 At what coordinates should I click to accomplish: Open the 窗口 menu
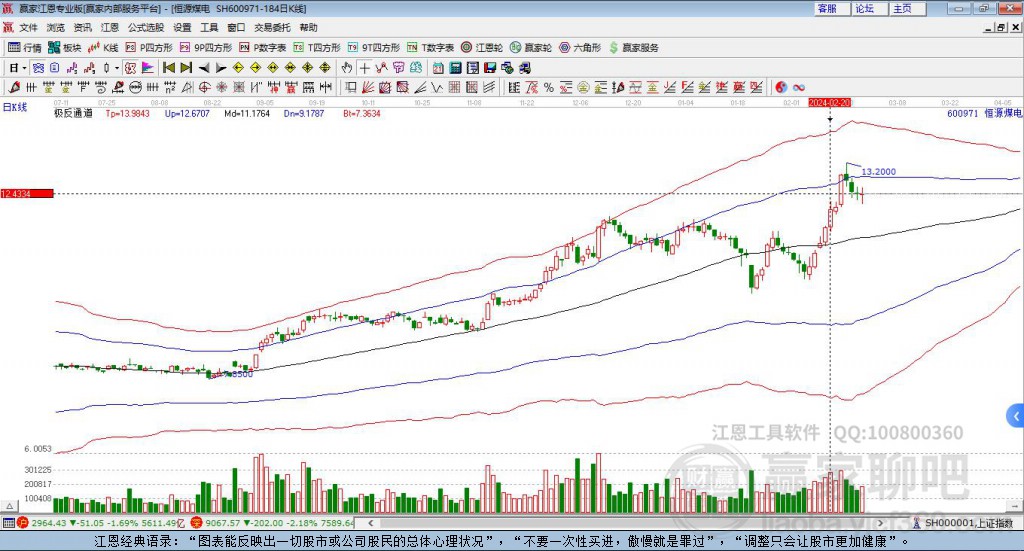[236, 27]
